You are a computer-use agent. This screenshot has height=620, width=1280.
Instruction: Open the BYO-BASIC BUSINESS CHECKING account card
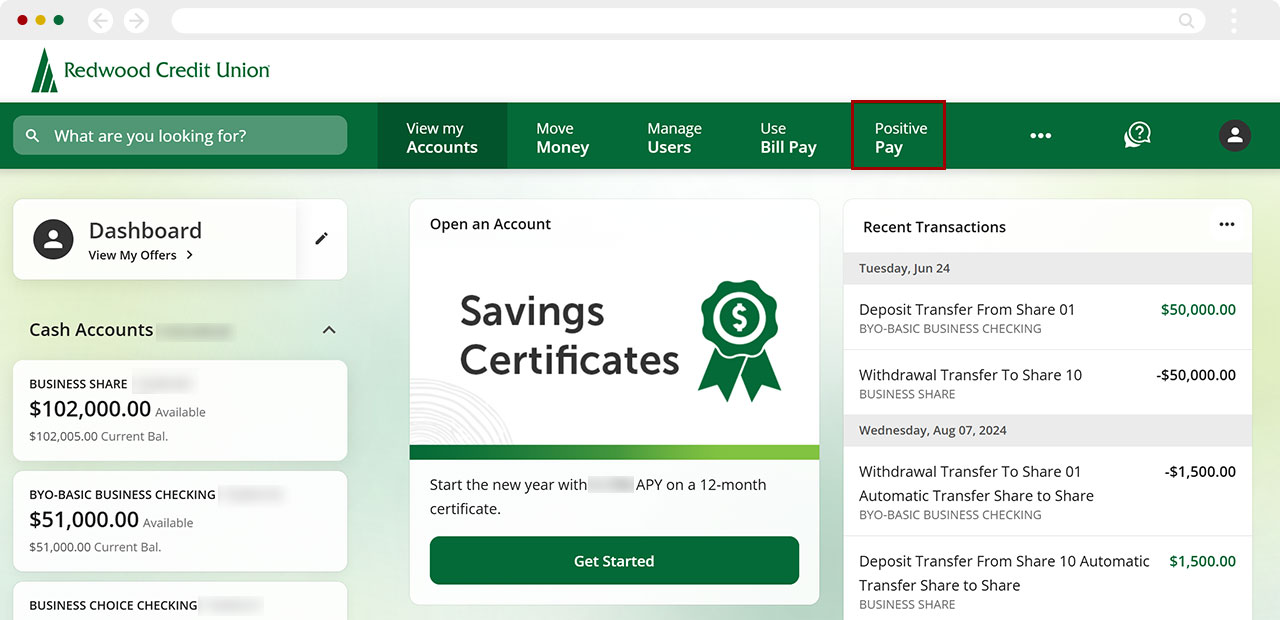coord(180,521)
